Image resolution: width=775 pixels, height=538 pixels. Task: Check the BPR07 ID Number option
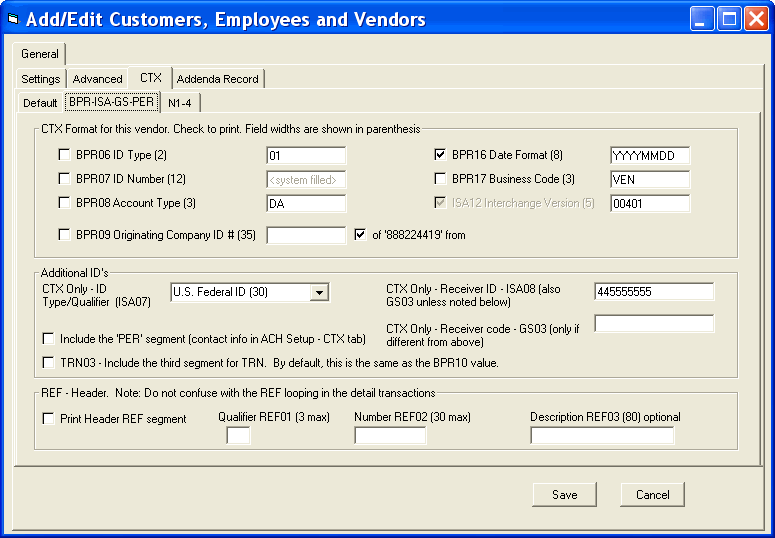click(x=64, y=179)
